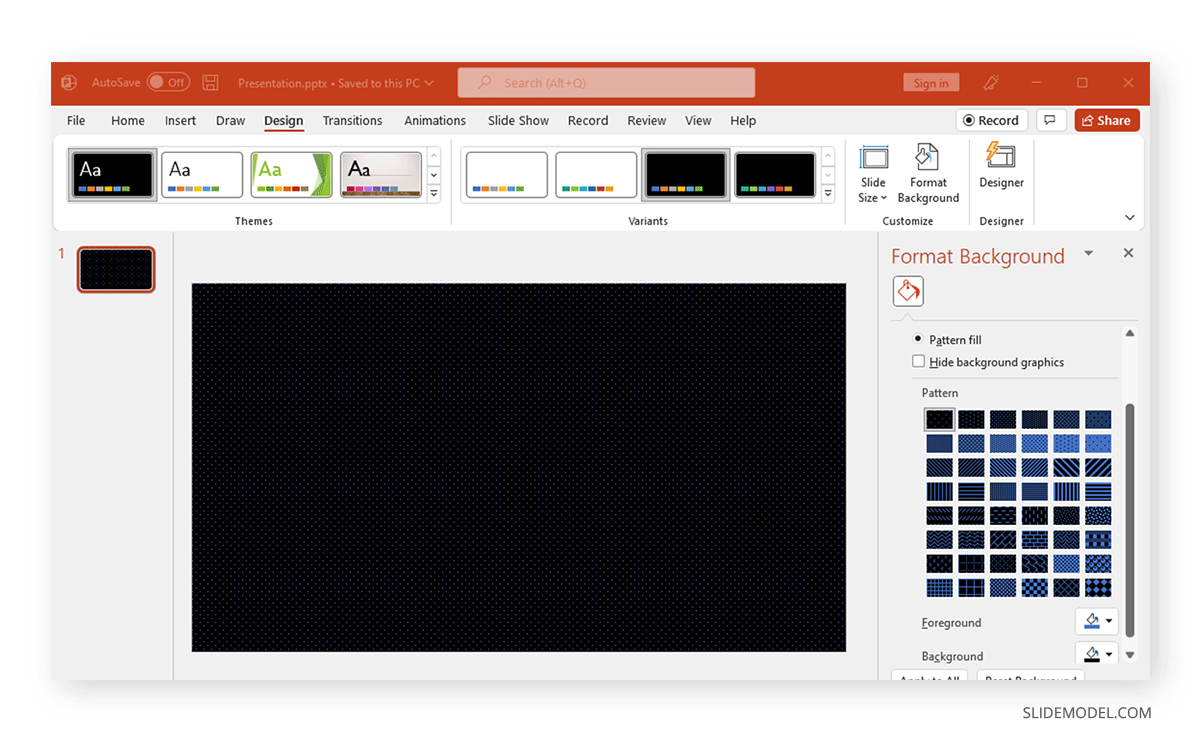Select the Fill icon in Format Background pane

[907, 291]
